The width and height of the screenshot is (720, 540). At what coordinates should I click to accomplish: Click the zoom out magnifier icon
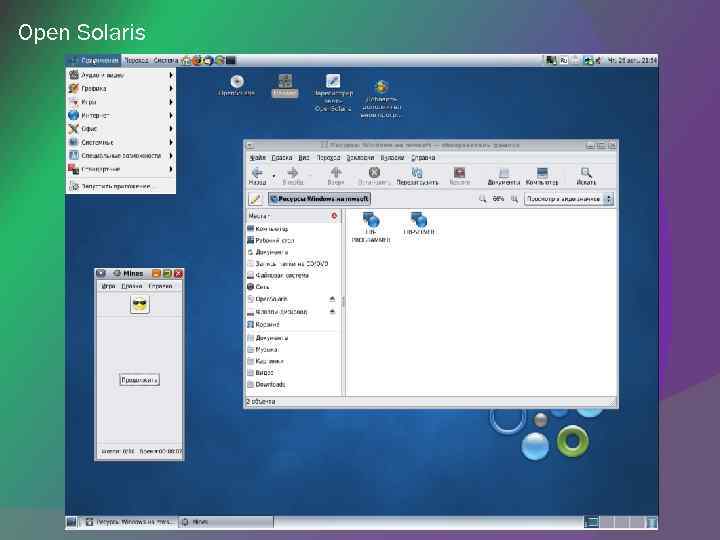(482, 199)
